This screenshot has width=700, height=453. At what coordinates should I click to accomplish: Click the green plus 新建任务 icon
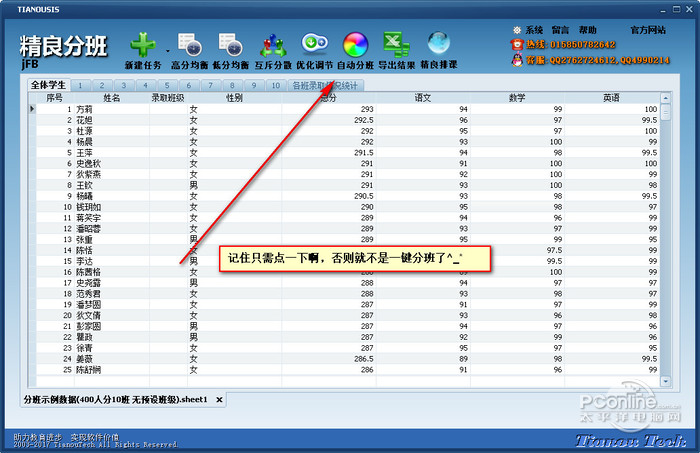143,45
